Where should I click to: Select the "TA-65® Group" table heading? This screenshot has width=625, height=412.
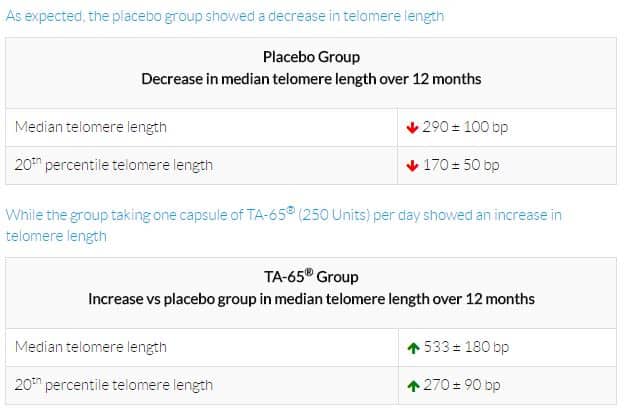coord(311,277)
